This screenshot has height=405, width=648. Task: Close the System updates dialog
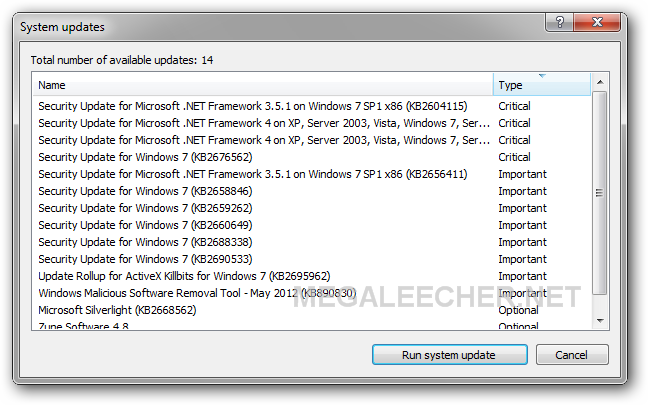pos(597,22)
